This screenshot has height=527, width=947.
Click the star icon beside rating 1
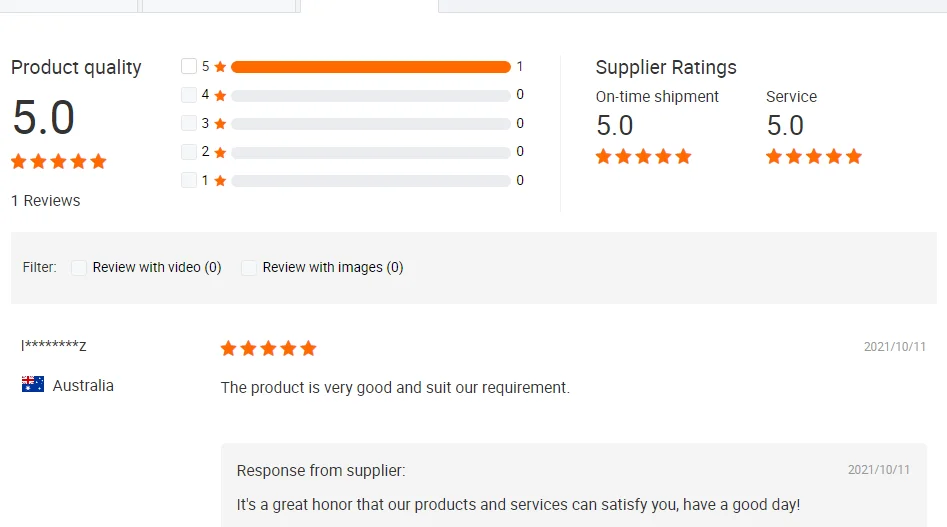point(220,181)
